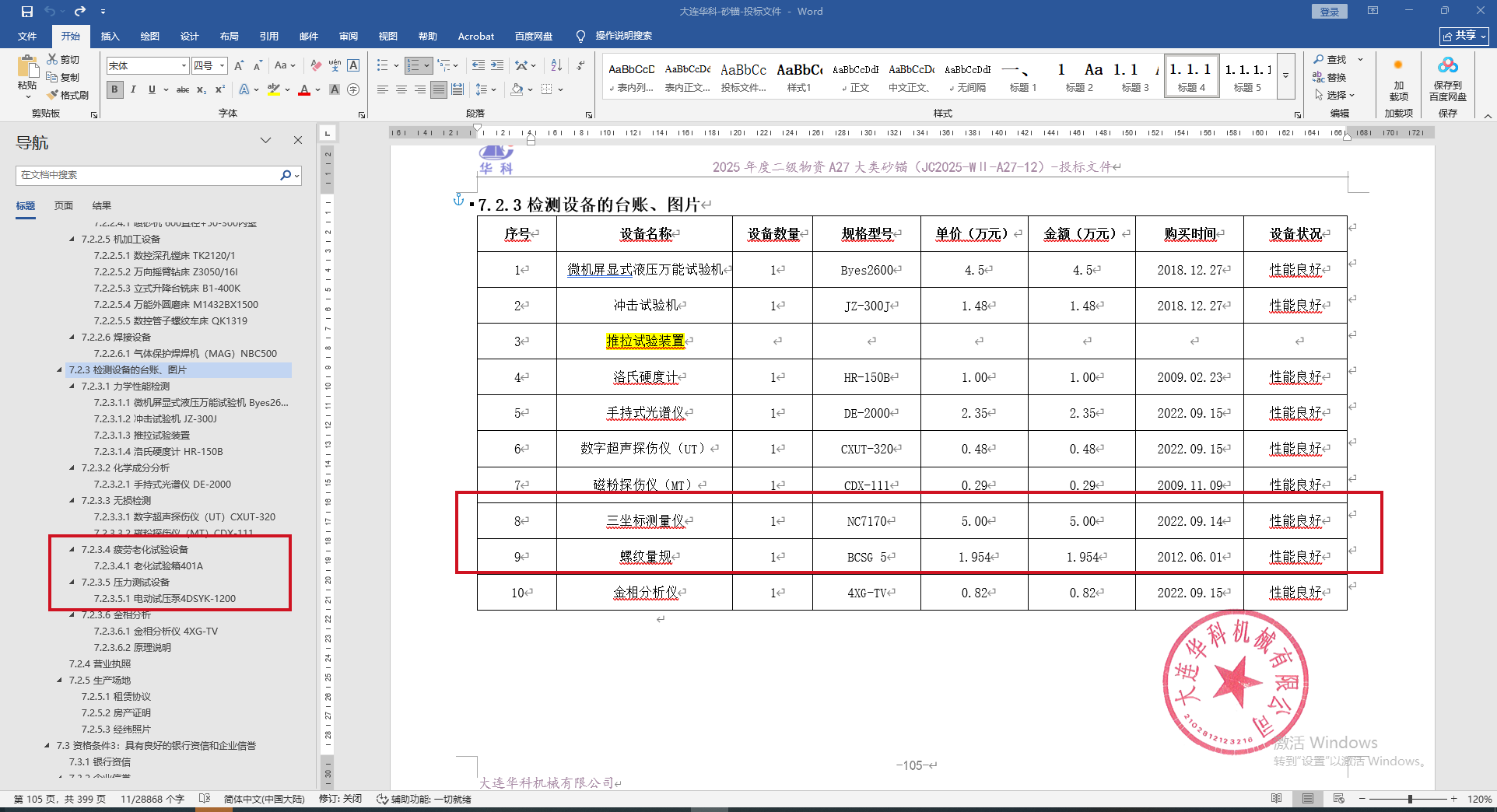Viewport: 1497px width, 812px height.
Task: Toggle justify paragraph alignment
Action: (x=439, y=89)
